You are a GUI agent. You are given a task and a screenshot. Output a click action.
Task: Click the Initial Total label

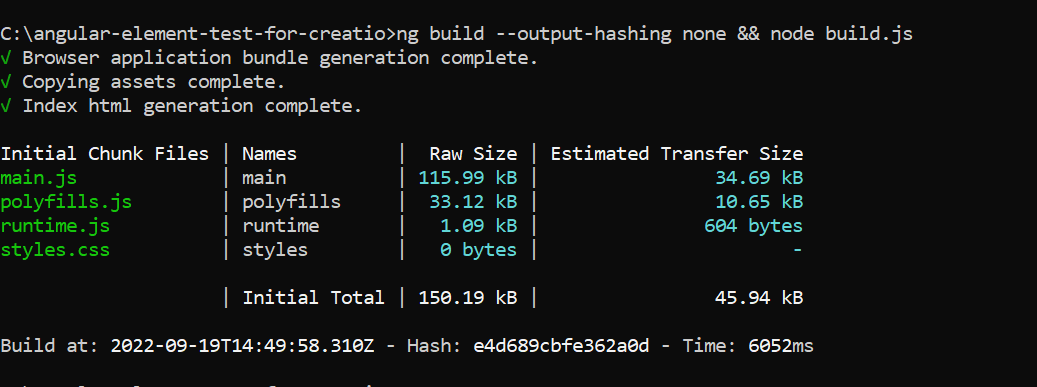tap(313, 298)
